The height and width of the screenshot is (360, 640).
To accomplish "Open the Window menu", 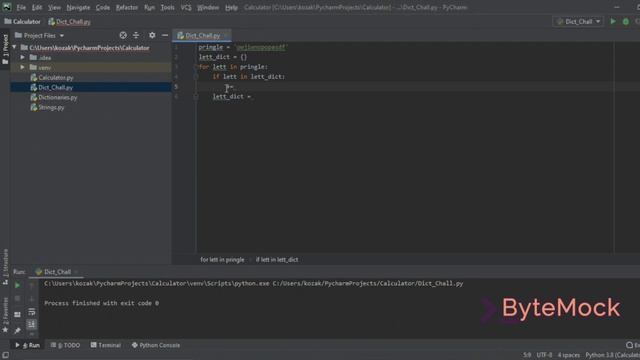I will pyautogui.click(x=208, y=7).
